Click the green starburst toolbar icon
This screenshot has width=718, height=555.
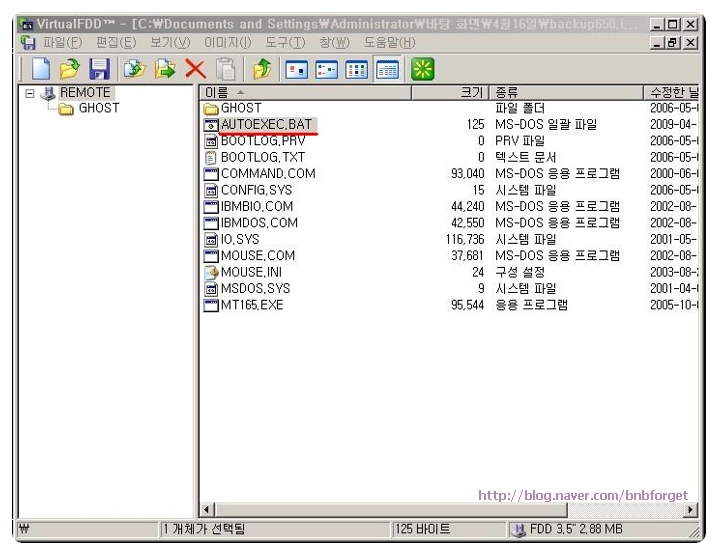423,69
